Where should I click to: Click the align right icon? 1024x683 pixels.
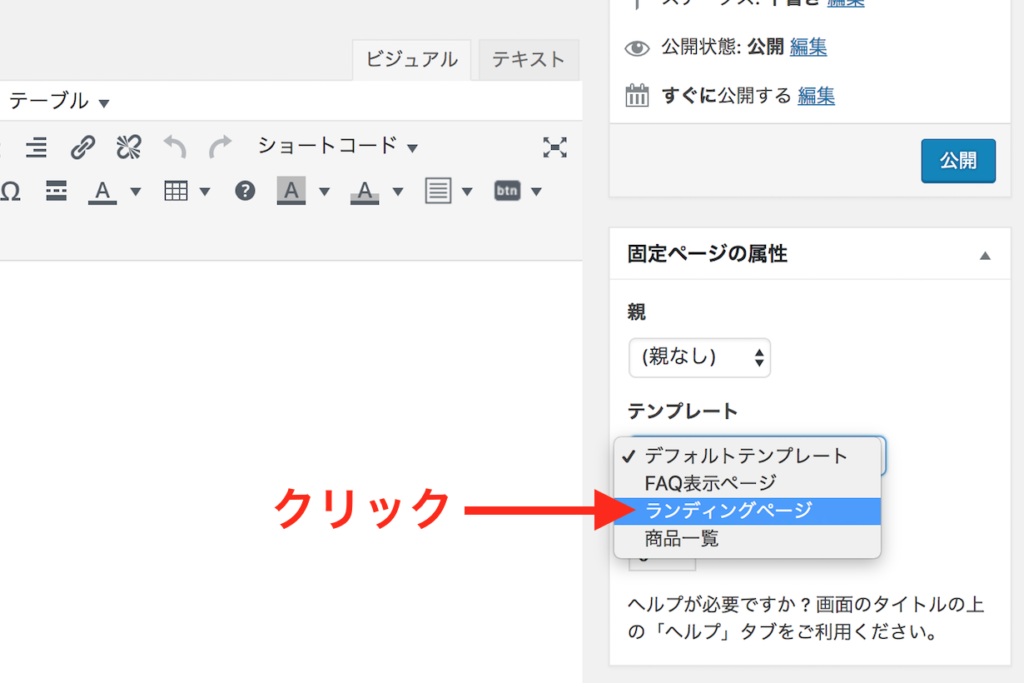click(x=36, y=148)
